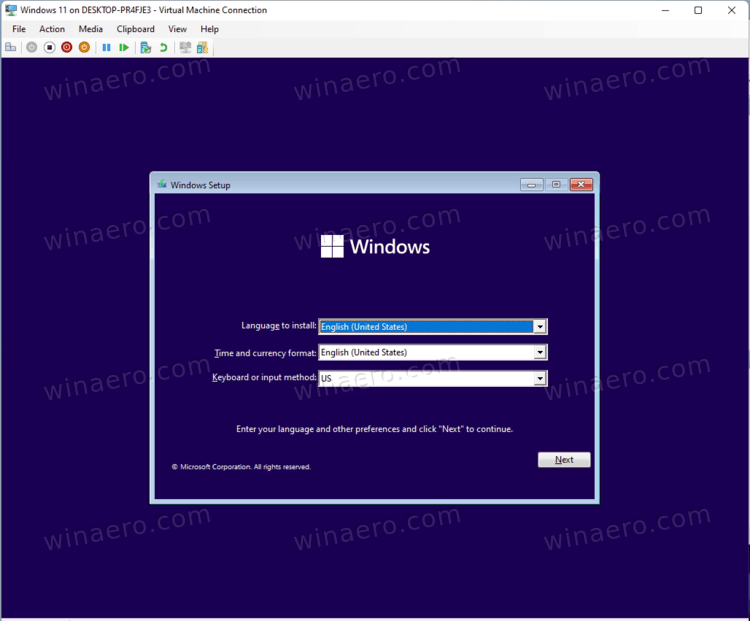Minimize the Windows Setup dialog
This screenshot has width=750, height=621.
pyautogui.click(x=531, y=185)
